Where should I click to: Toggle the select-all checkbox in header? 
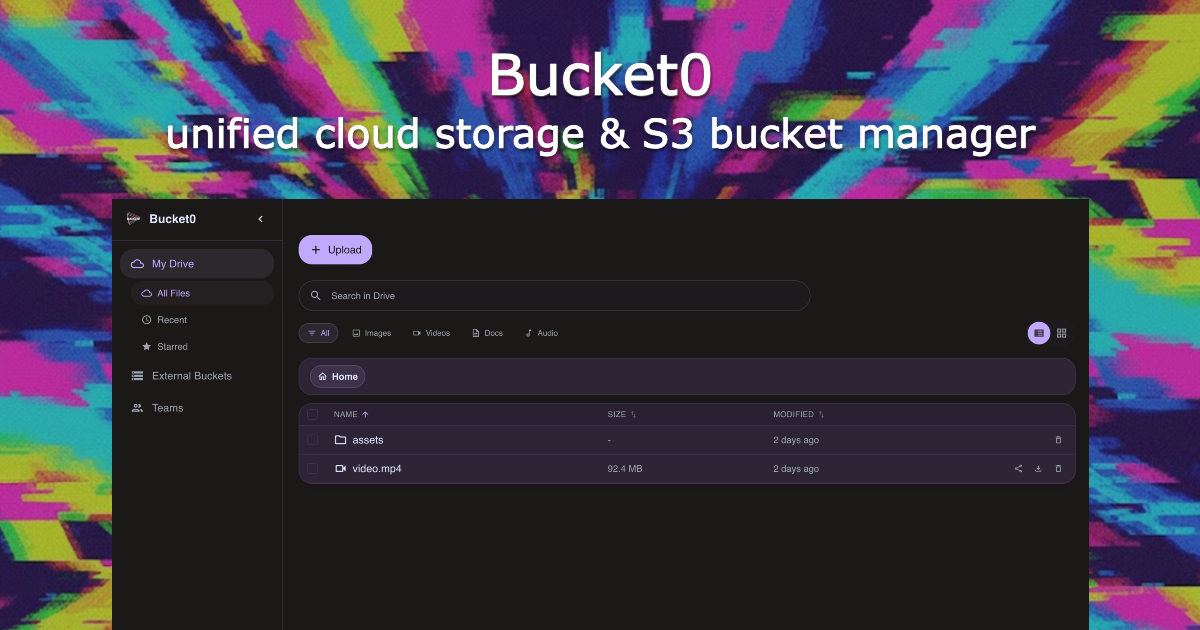pos(312,414)
